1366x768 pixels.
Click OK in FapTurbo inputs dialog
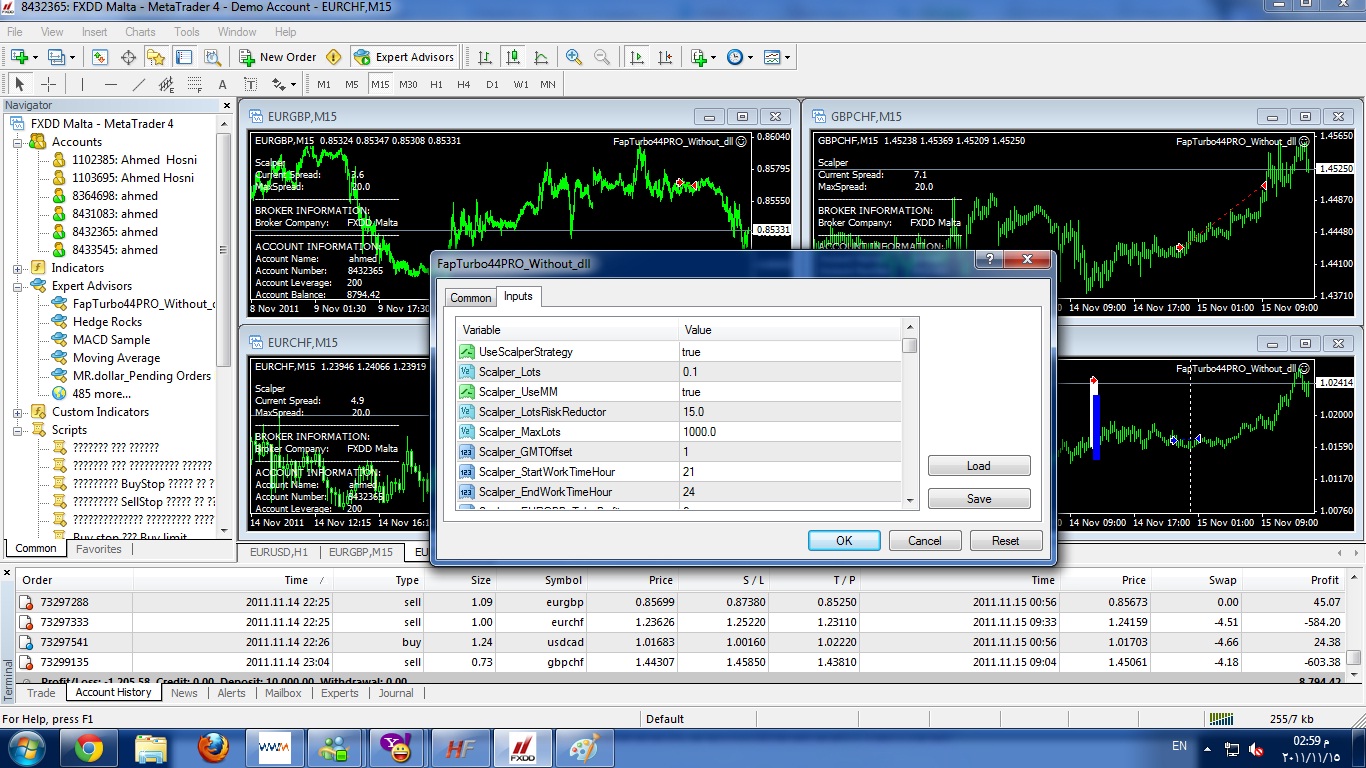845,541
